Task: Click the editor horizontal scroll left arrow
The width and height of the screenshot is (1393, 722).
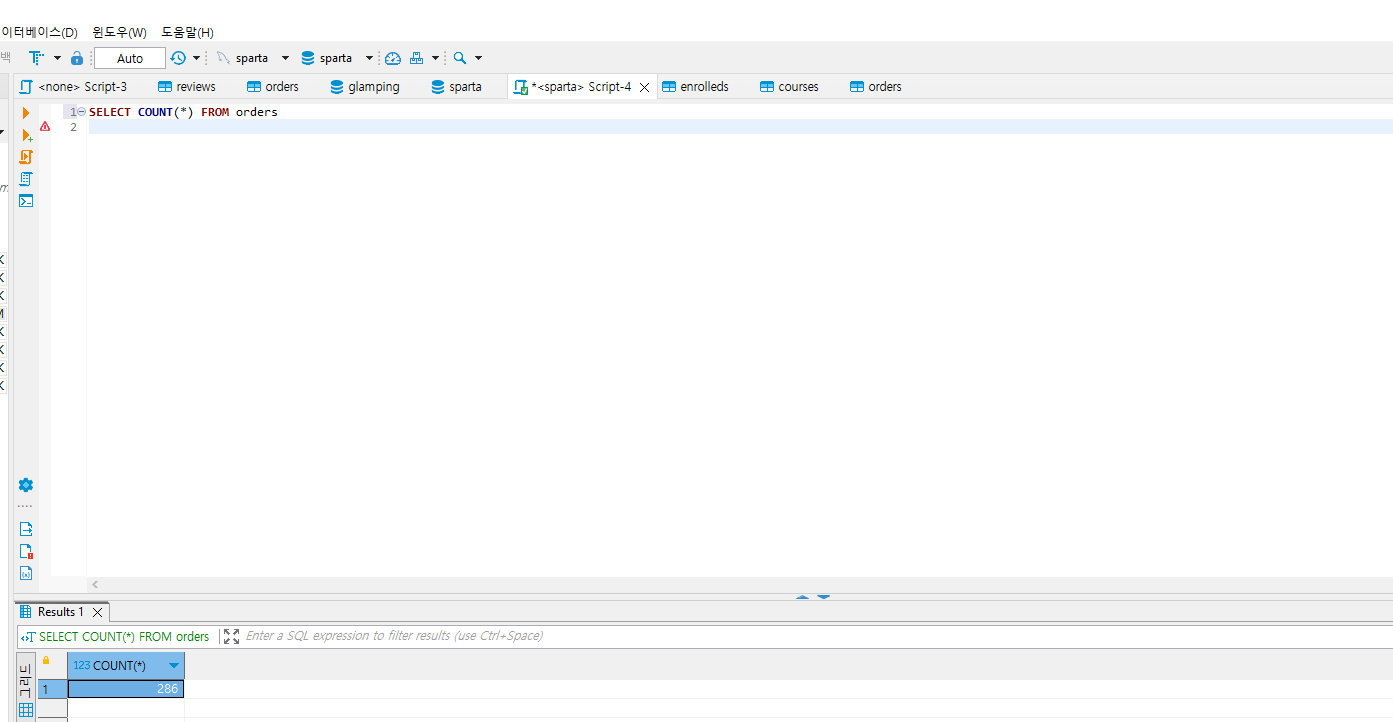Action: coord(95,585)
